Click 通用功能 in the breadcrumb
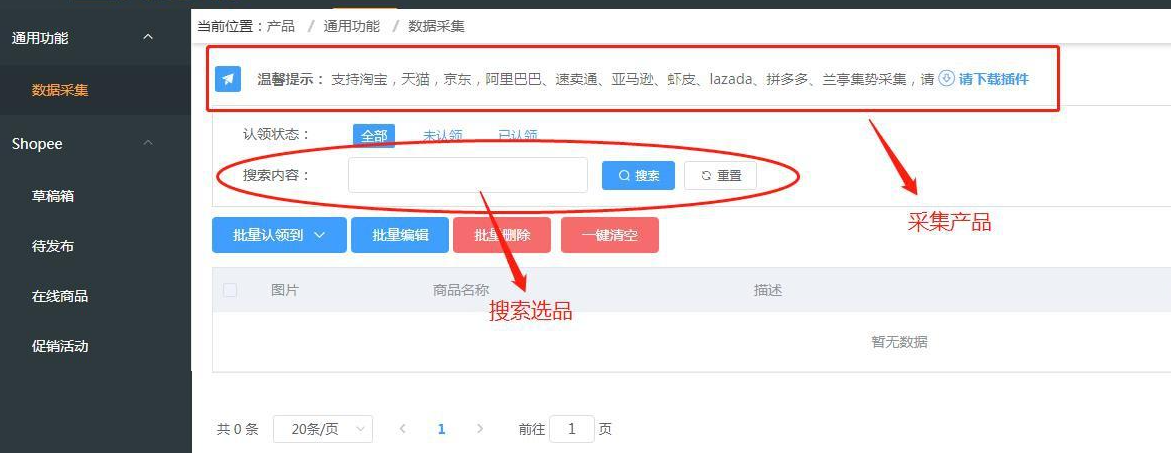1171x453 pixels. 352,26
